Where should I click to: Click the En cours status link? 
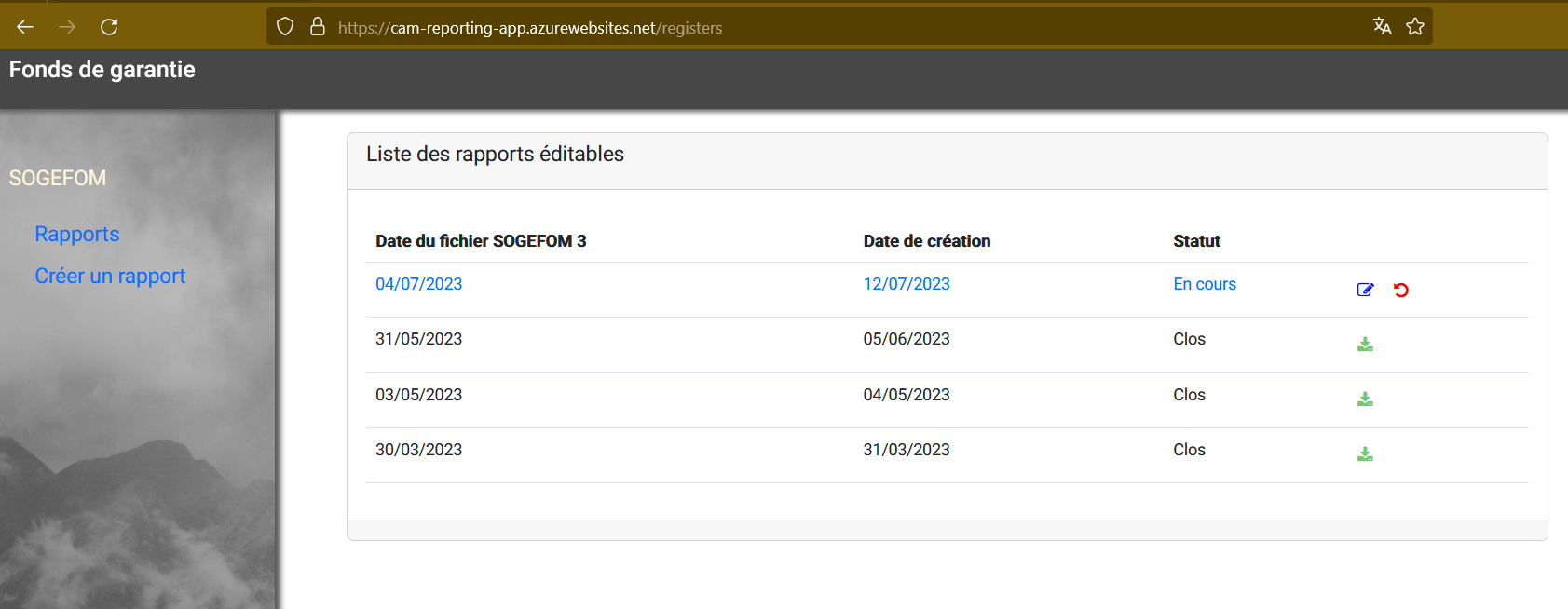click(x=1204, y=284)
